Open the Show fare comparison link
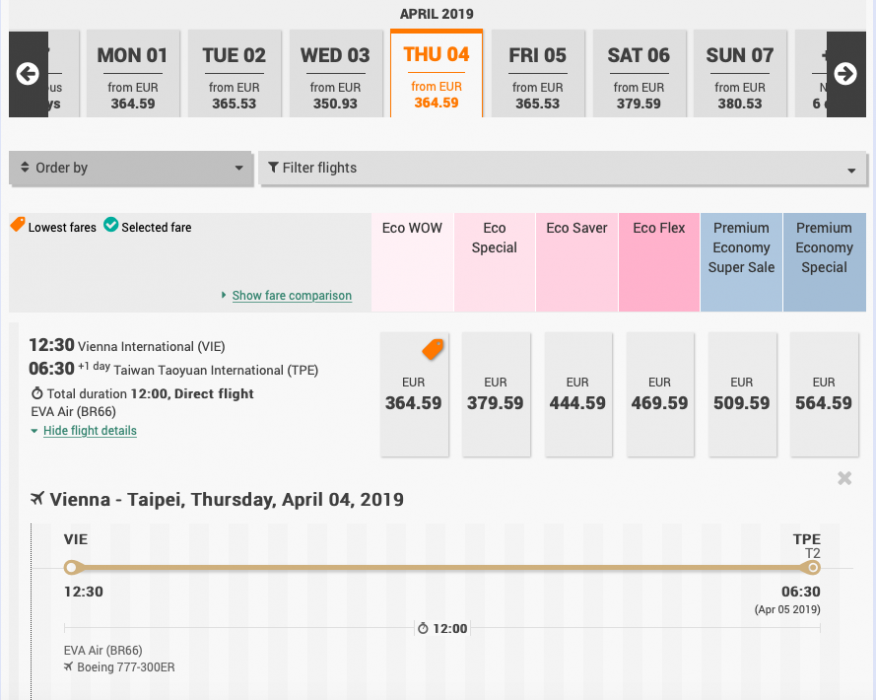Viewport: 876px width, 700px height. (291, 296)
